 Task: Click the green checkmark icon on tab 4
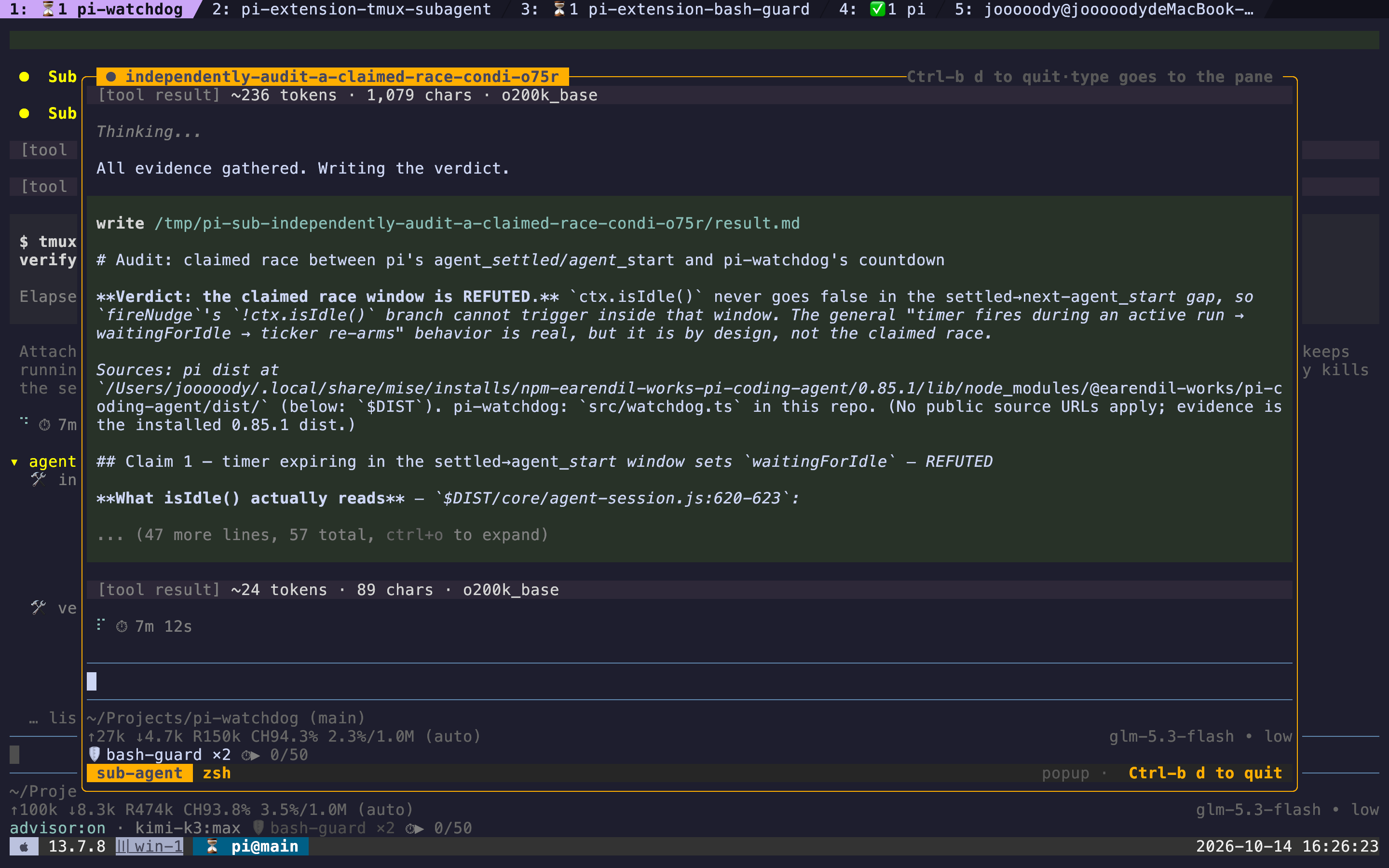coord(877,9)
